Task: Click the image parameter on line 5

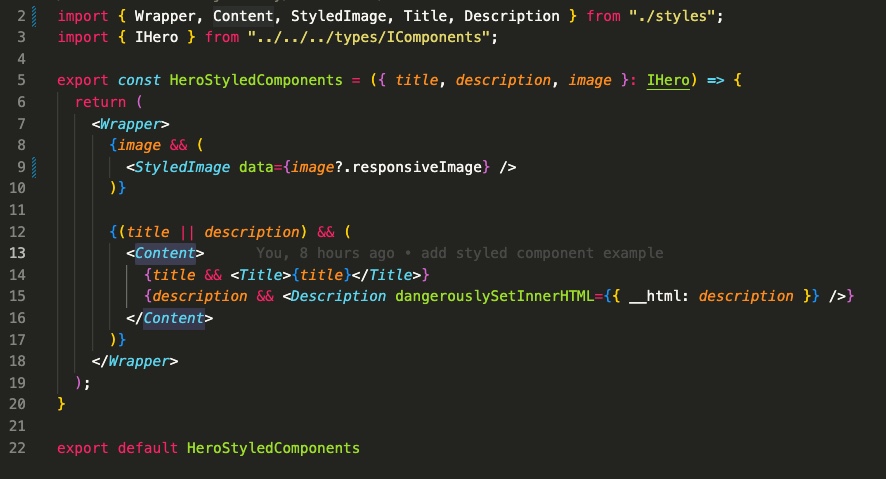Action: tap(590, 80)
